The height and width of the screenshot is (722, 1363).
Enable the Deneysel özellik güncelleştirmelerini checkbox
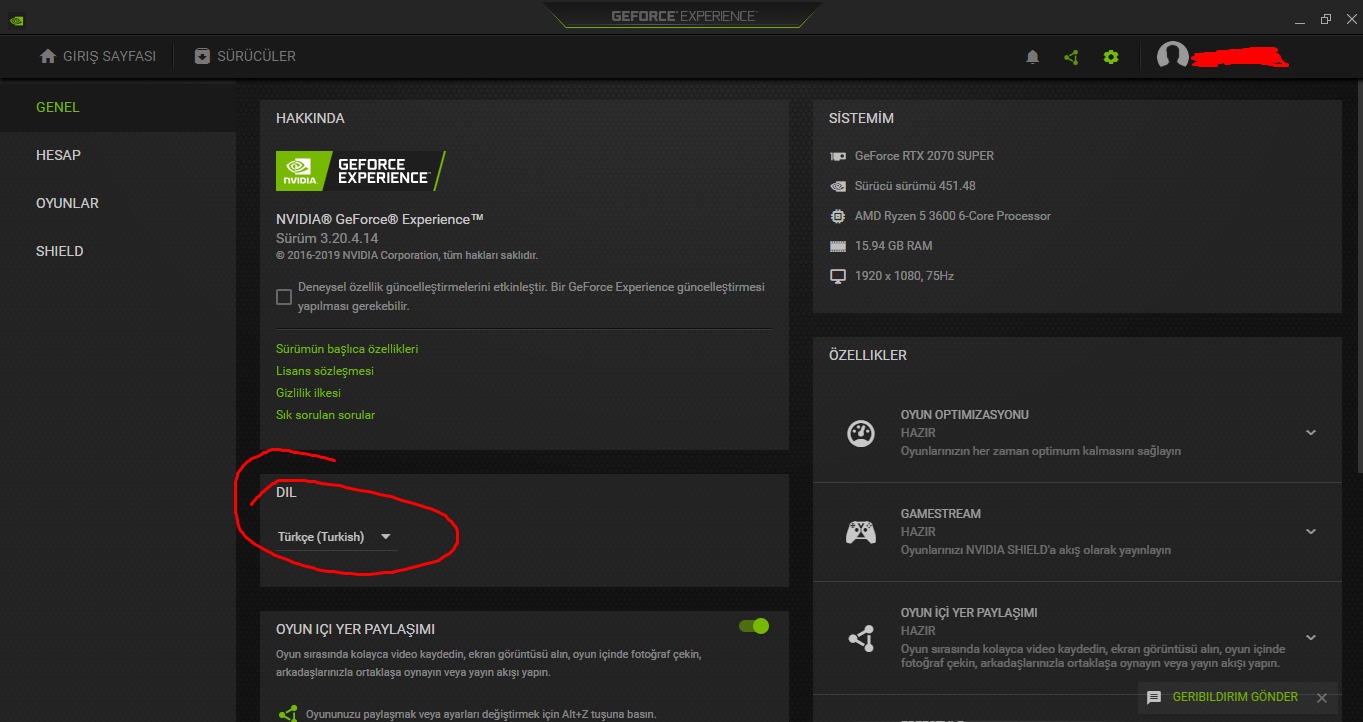(x=284, y=297)
